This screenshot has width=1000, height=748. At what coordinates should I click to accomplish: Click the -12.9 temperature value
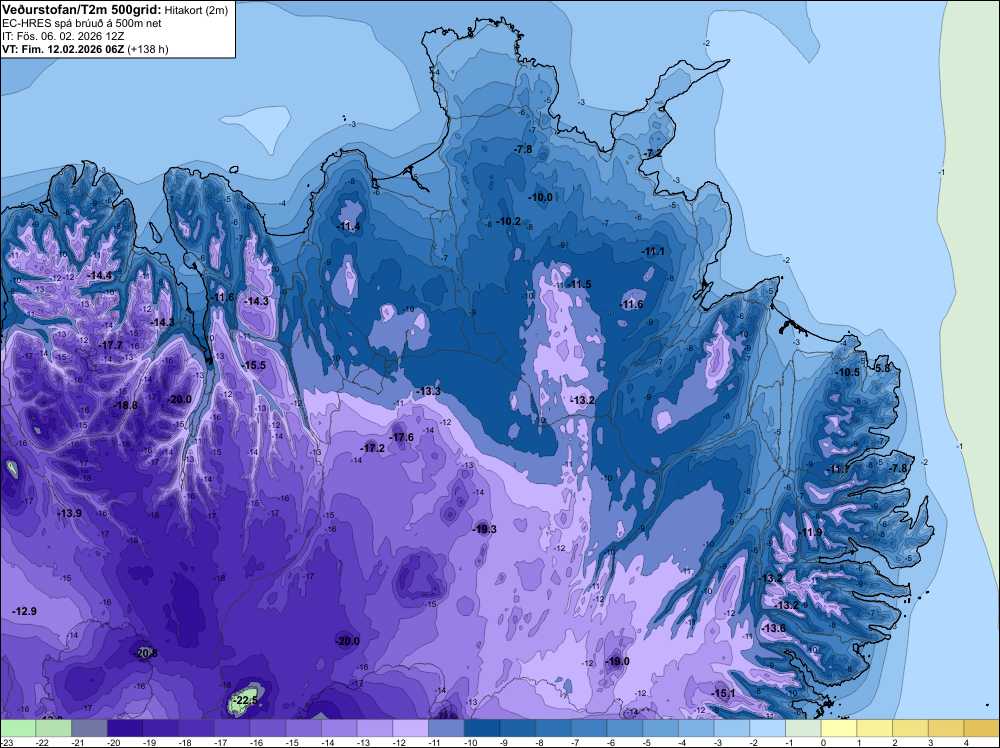coord(25,611)
